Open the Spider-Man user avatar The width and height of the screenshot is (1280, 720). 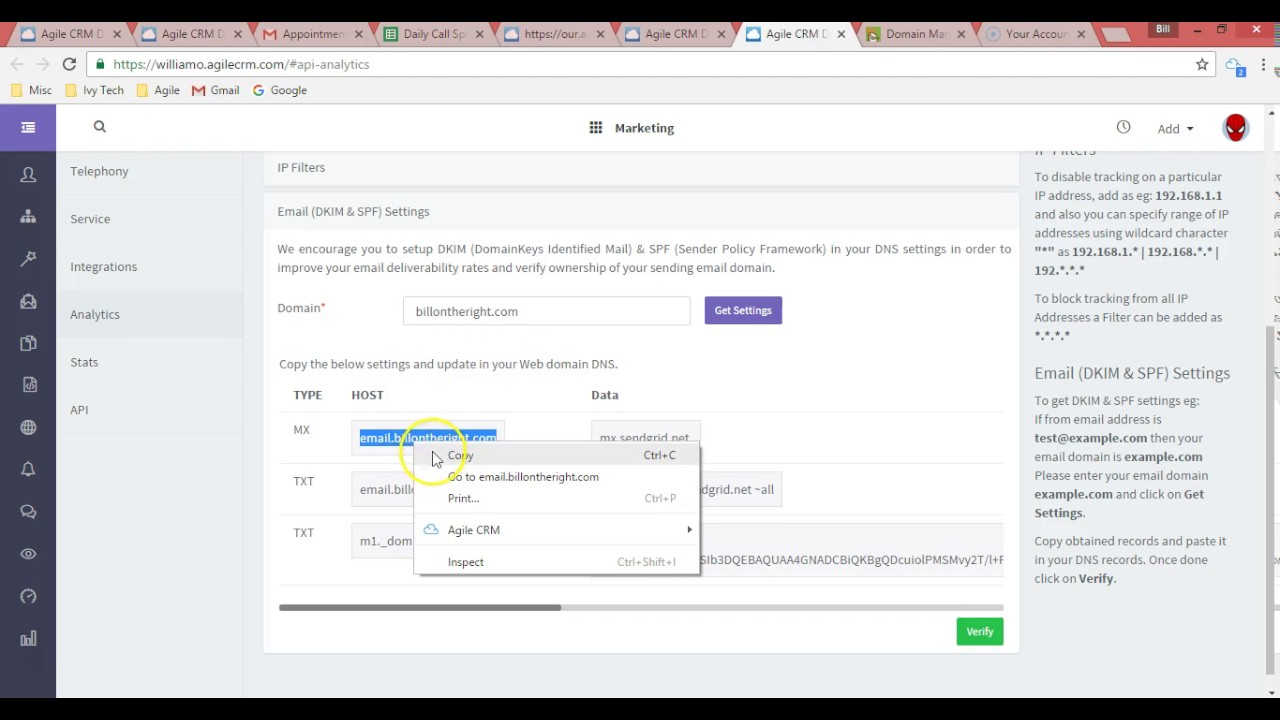coord(1236,128)
